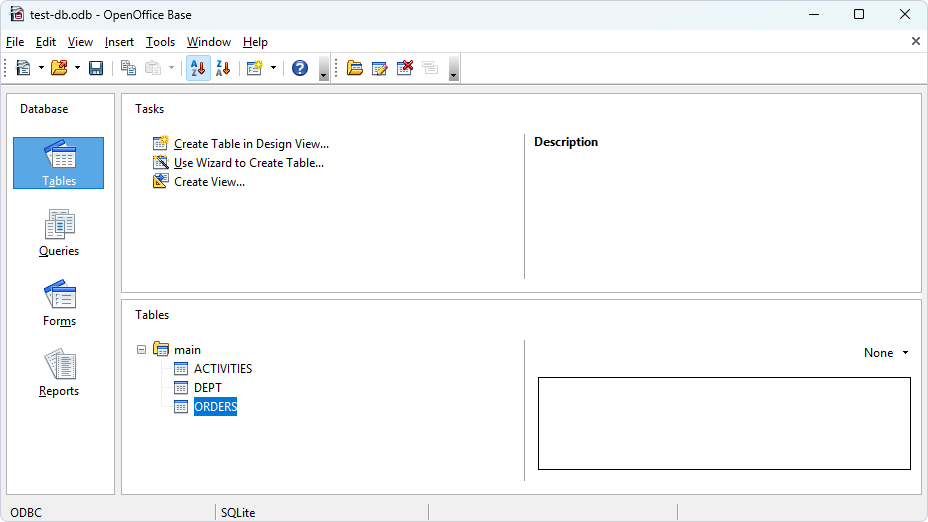Viewport: 928px width, 522px height.
Task: Open the Help menu
Action: 255,42
